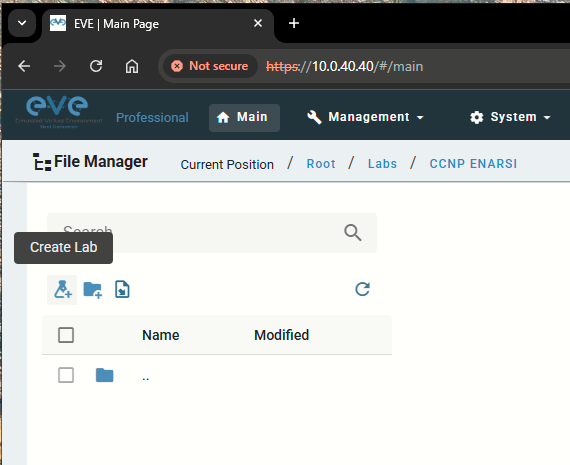Go back in browser history

(x=24, y=66)
